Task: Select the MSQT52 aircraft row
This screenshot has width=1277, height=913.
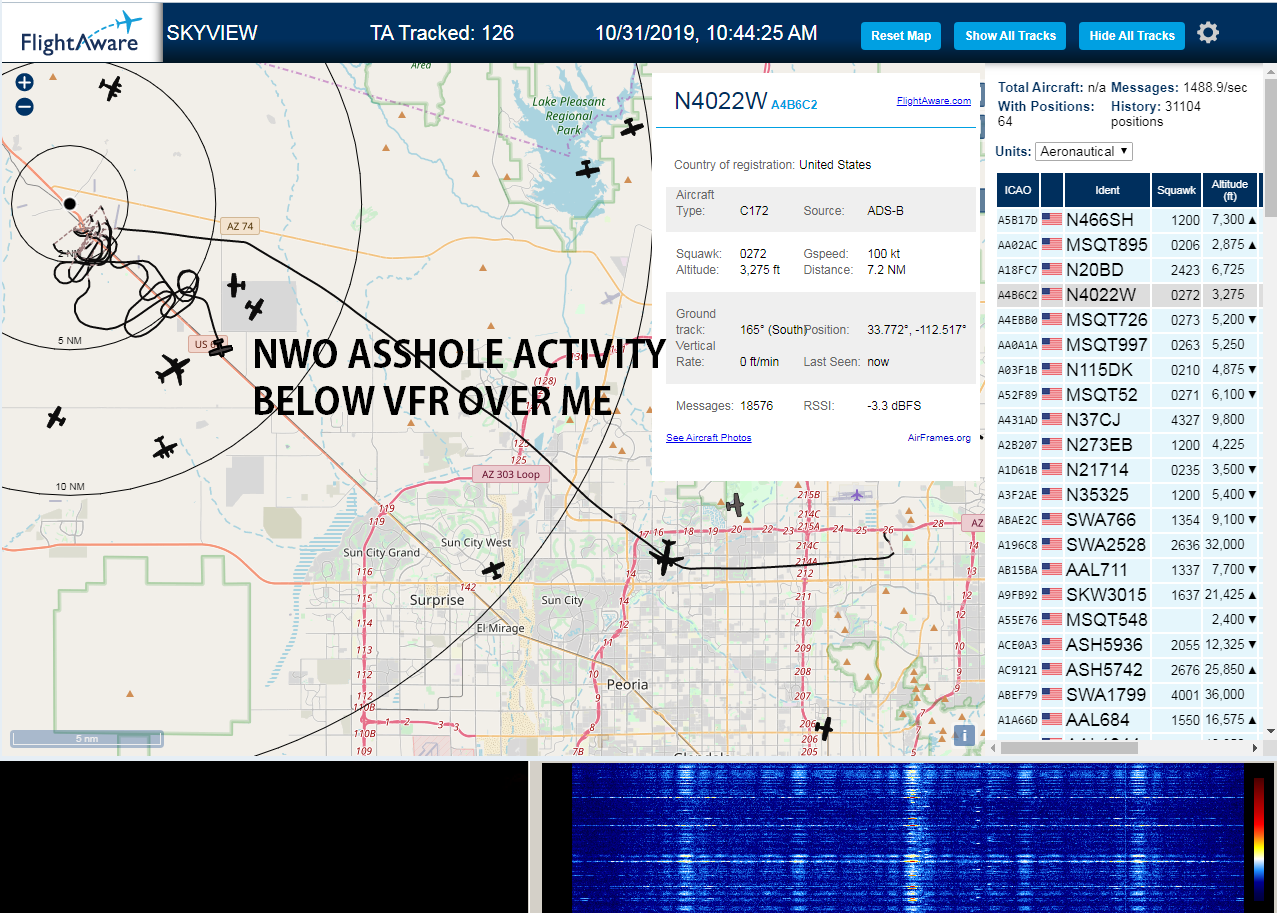Action: pyautogui.click(x=1128, y=394)
